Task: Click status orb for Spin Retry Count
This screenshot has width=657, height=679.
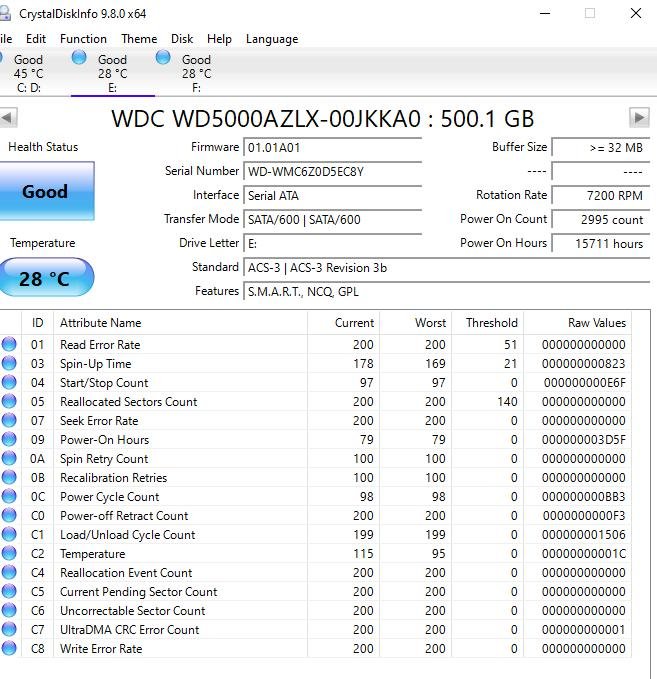Action: click(x=9, y=458)
